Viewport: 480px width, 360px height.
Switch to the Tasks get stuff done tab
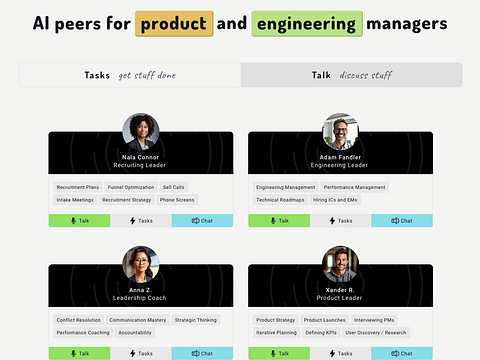tap(130, 75)
